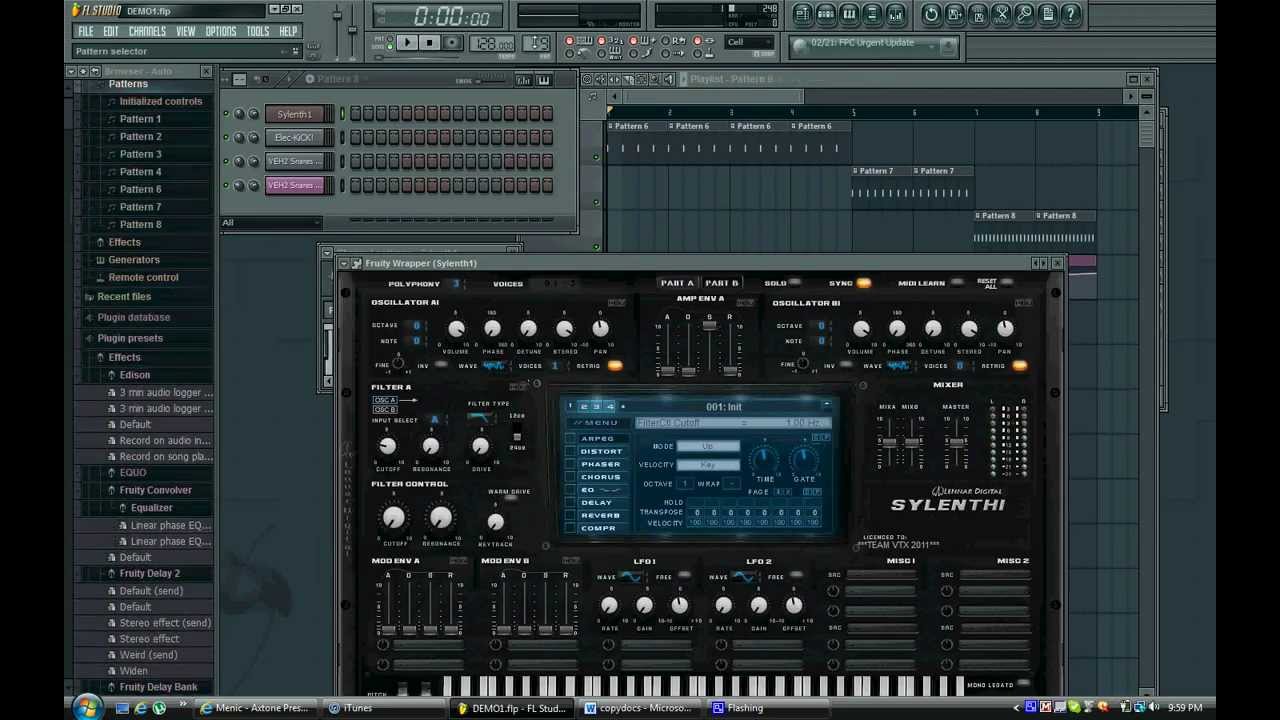Select Pattern 1 in browser
The height and width of the screenshot is (720, 1280).
[x=140, y=119]
